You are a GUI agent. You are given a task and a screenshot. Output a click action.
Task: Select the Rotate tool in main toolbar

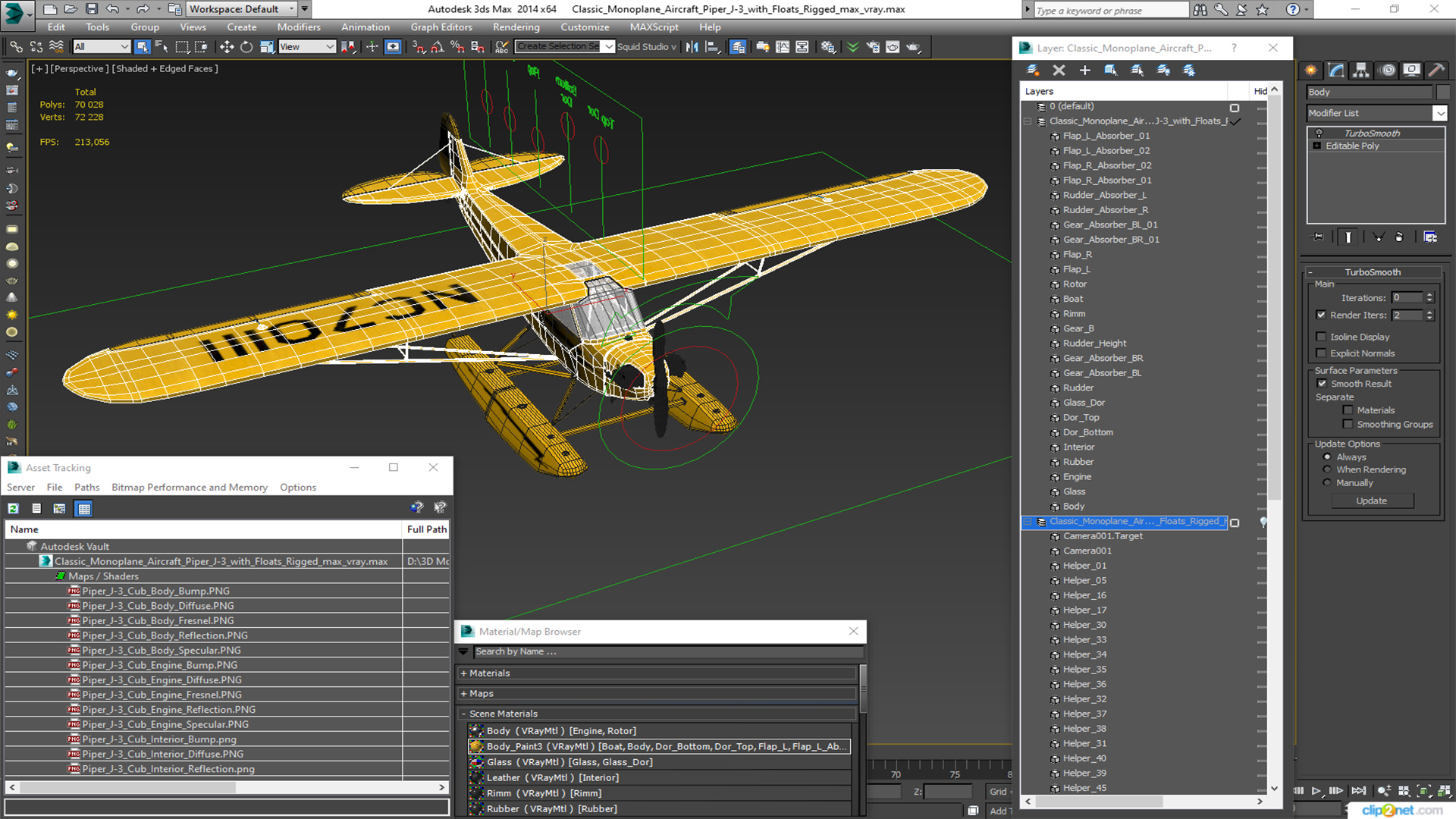point(246,47)
